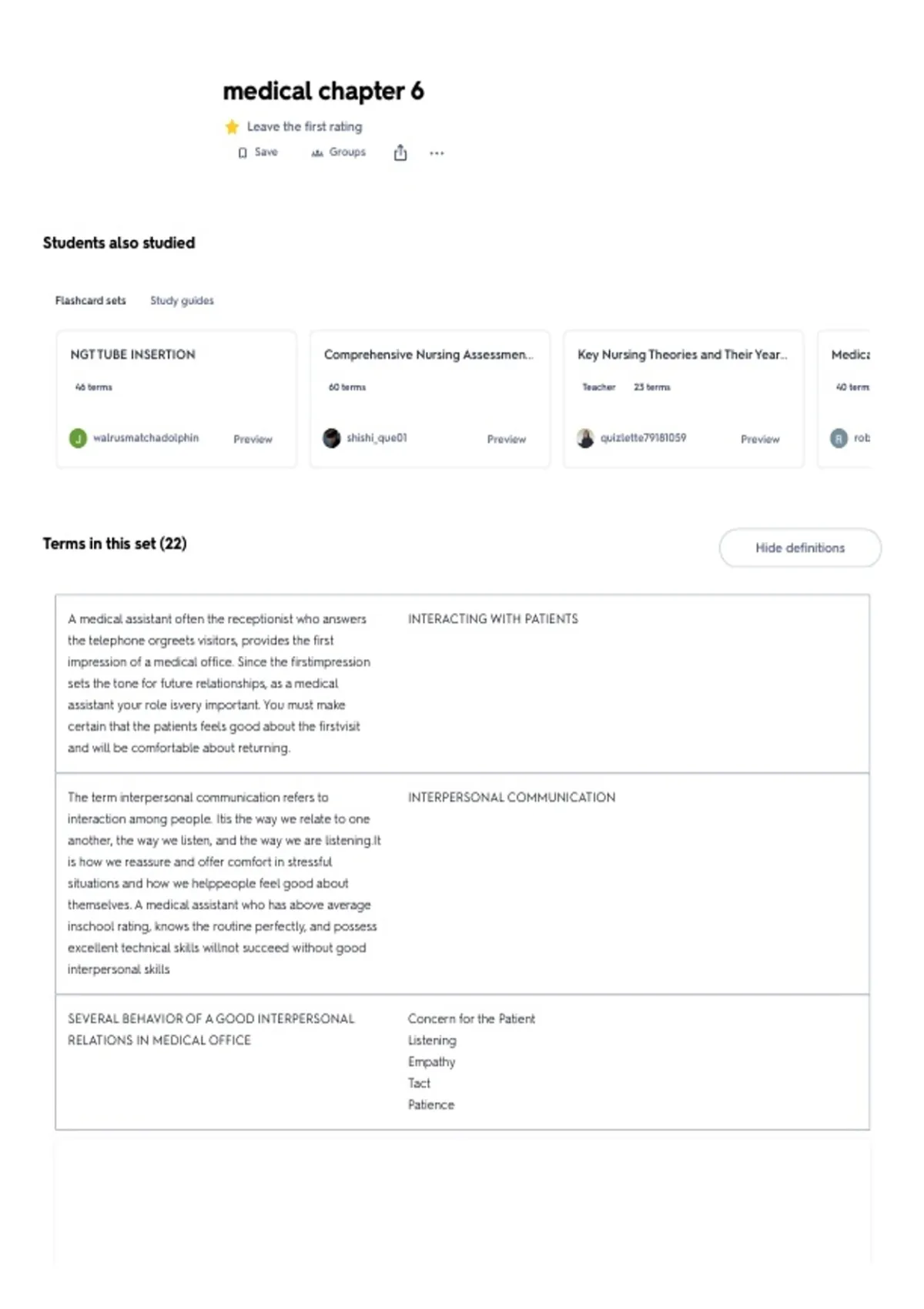Open the NGT TUBE INSERTION card title

pos(132,354)
